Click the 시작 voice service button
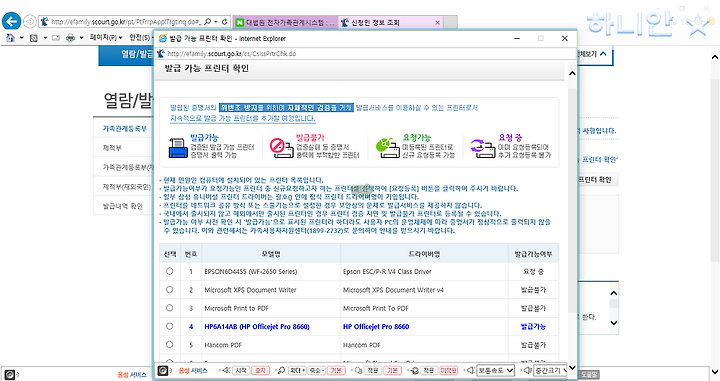Viewport: 720px width, 381px height. click(241, 370)
